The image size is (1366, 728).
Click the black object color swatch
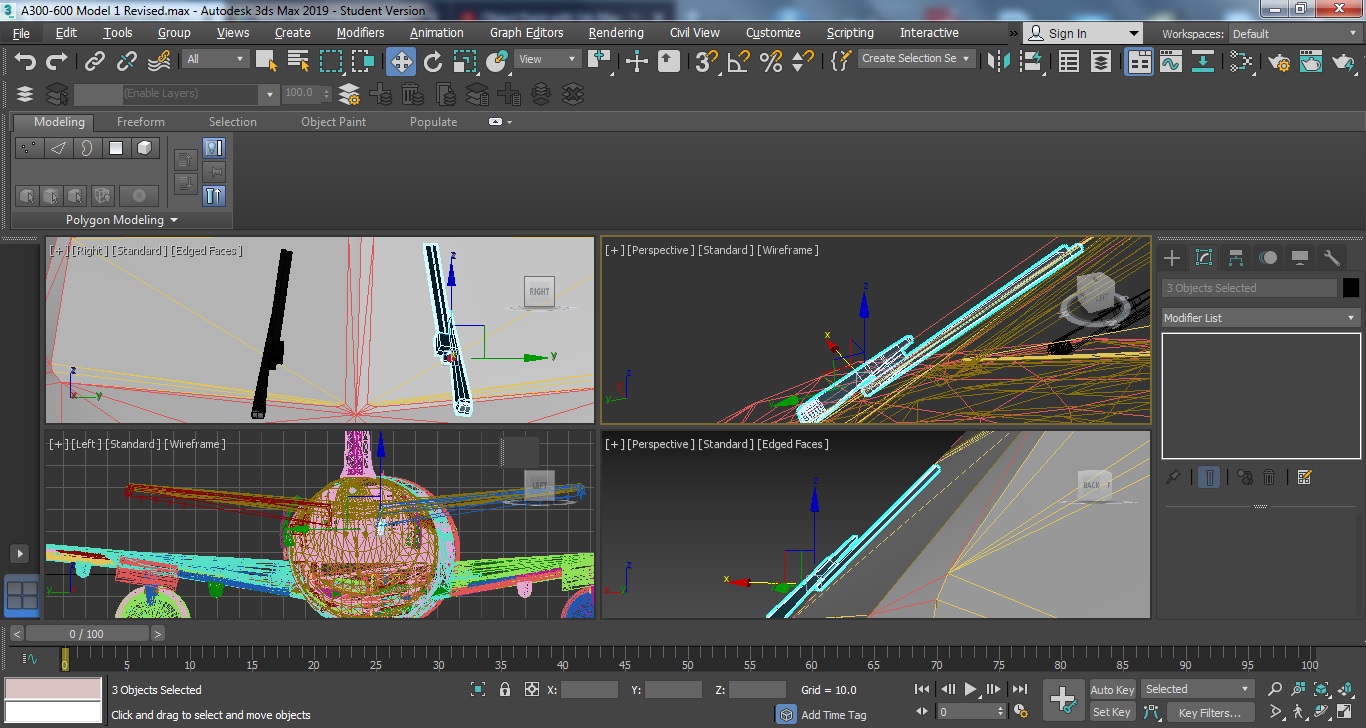pyautogui.click(x=1351, y=288)
